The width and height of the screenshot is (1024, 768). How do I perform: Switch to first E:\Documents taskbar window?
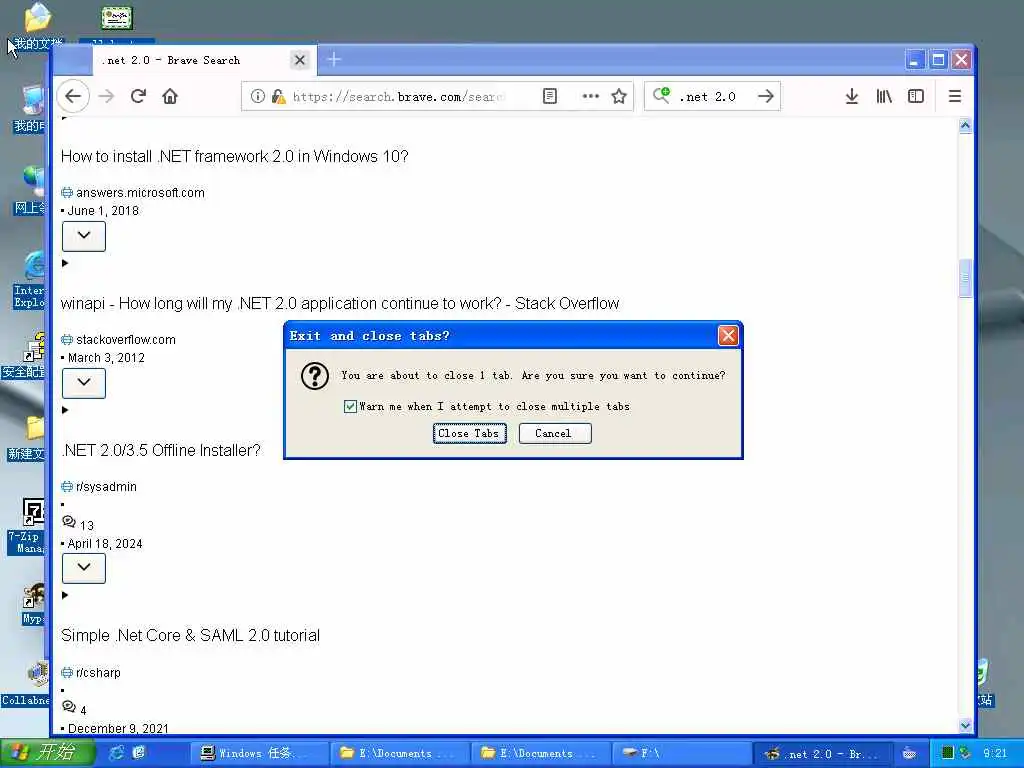coord(400,754)
